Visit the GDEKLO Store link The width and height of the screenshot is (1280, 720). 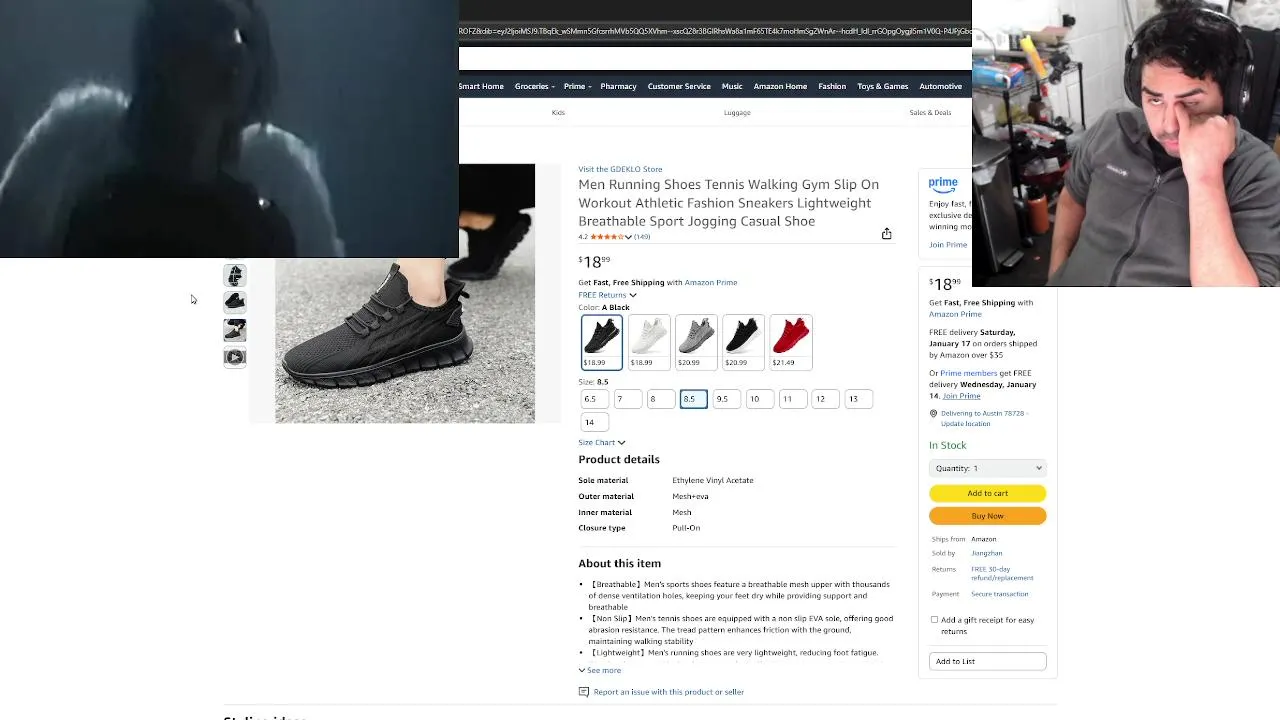[x=620, y=169]
